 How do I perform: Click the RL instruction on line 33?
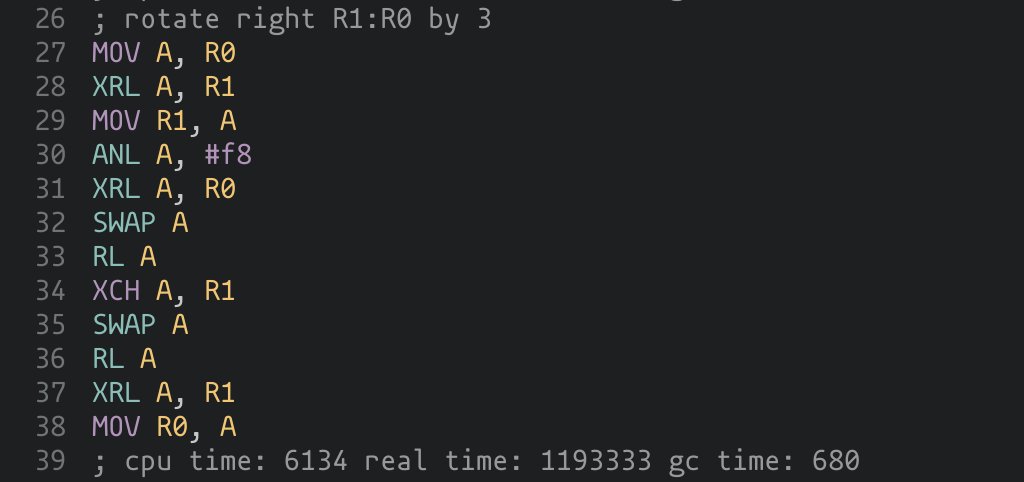point(108,257)
